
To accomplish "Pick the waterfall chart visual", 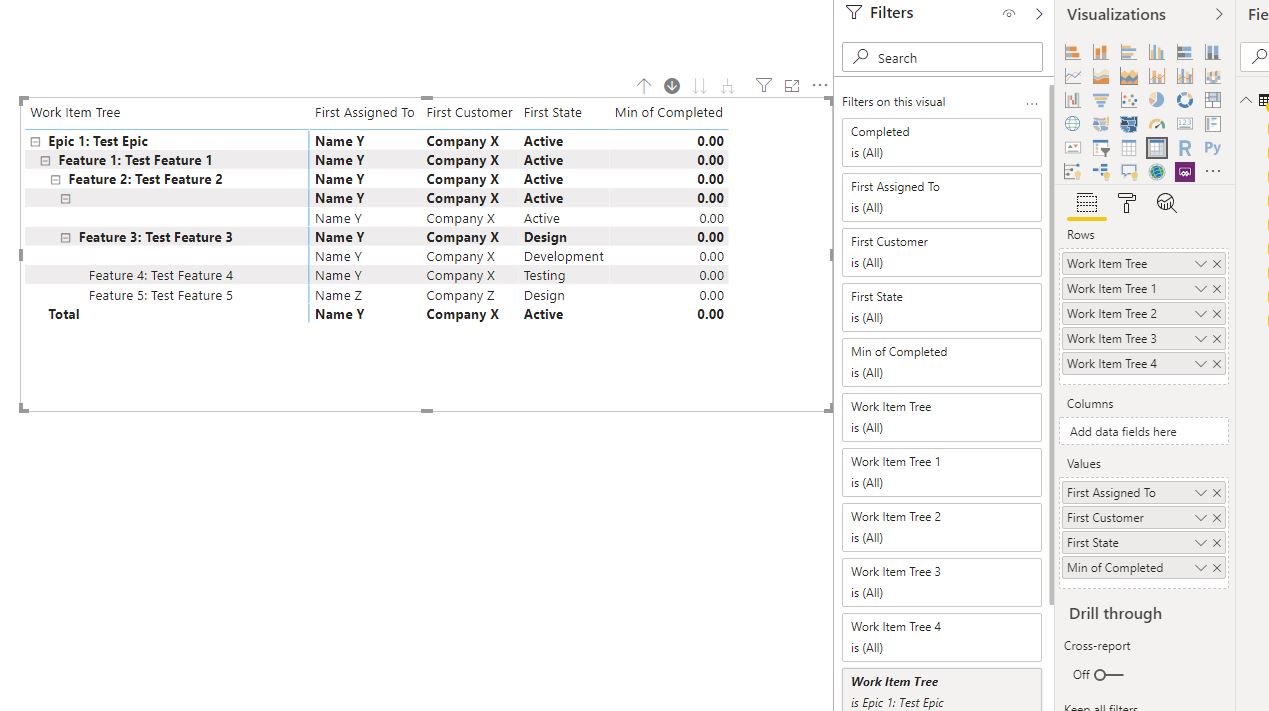I will pos(1073,100).
